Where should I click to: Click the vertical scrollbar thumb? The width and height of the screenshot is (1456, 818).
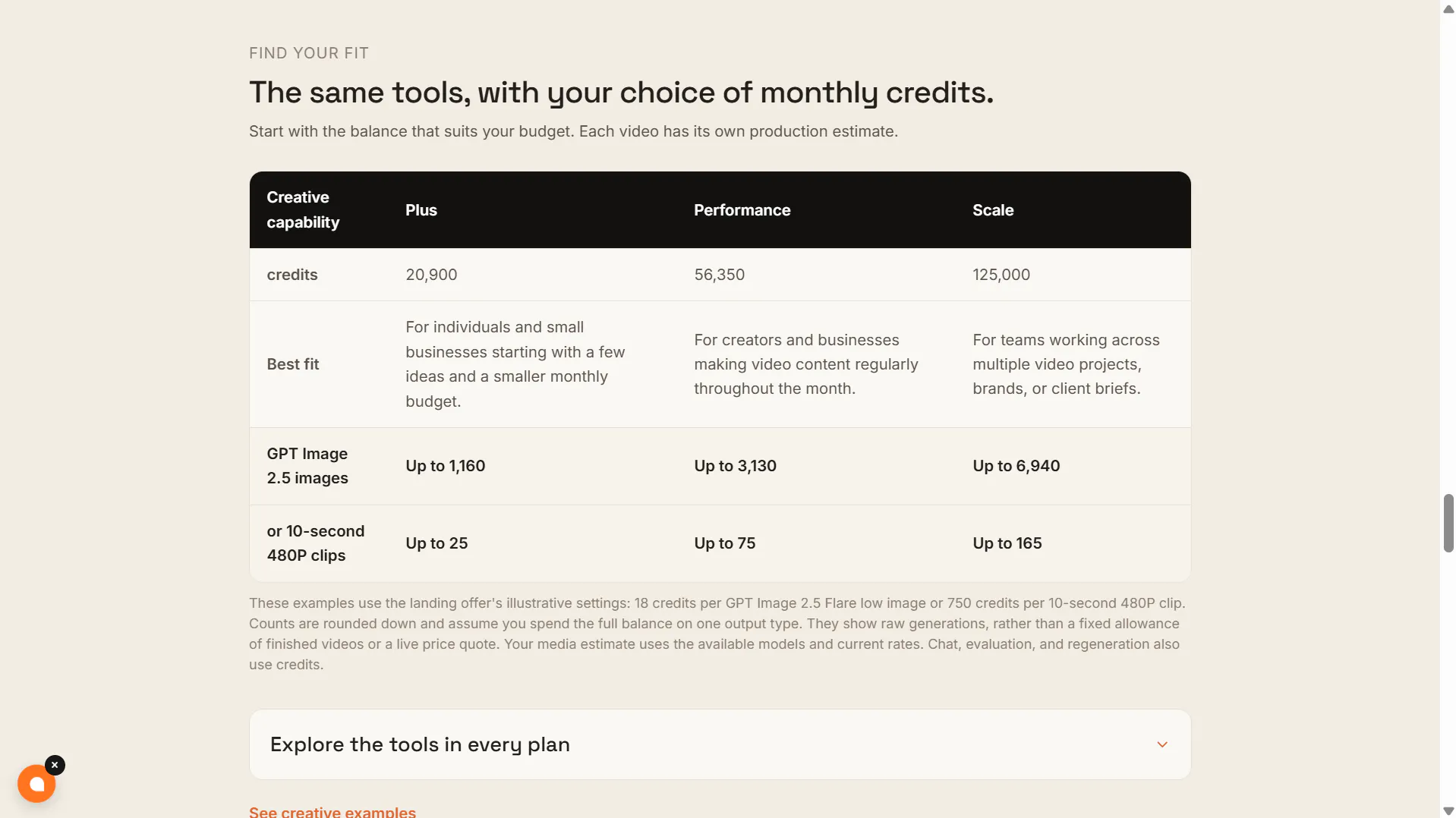tap(1448, 523)
